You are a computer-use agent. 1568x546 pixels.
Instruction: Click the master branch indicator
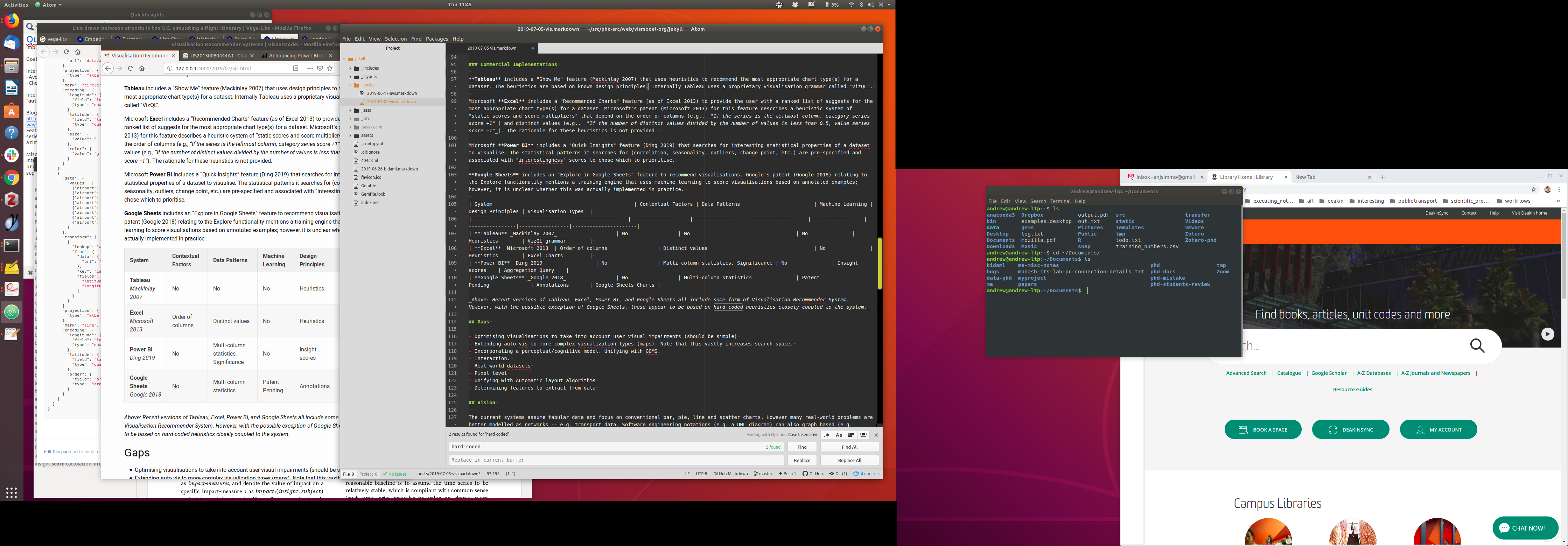[x=763, y=474]
